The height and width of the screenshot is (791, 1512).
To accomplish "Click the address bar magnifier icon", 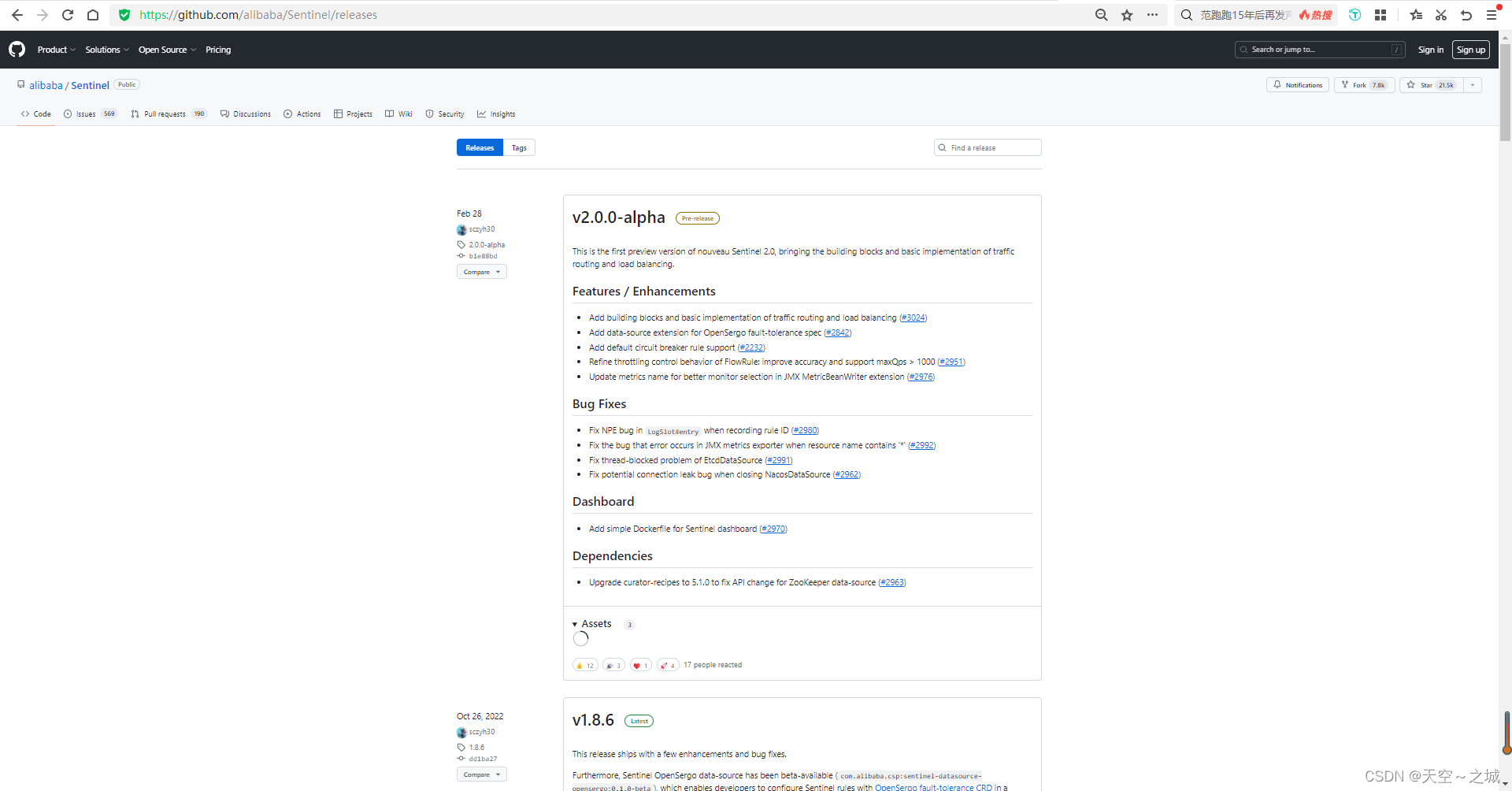I will point(1102,15).
